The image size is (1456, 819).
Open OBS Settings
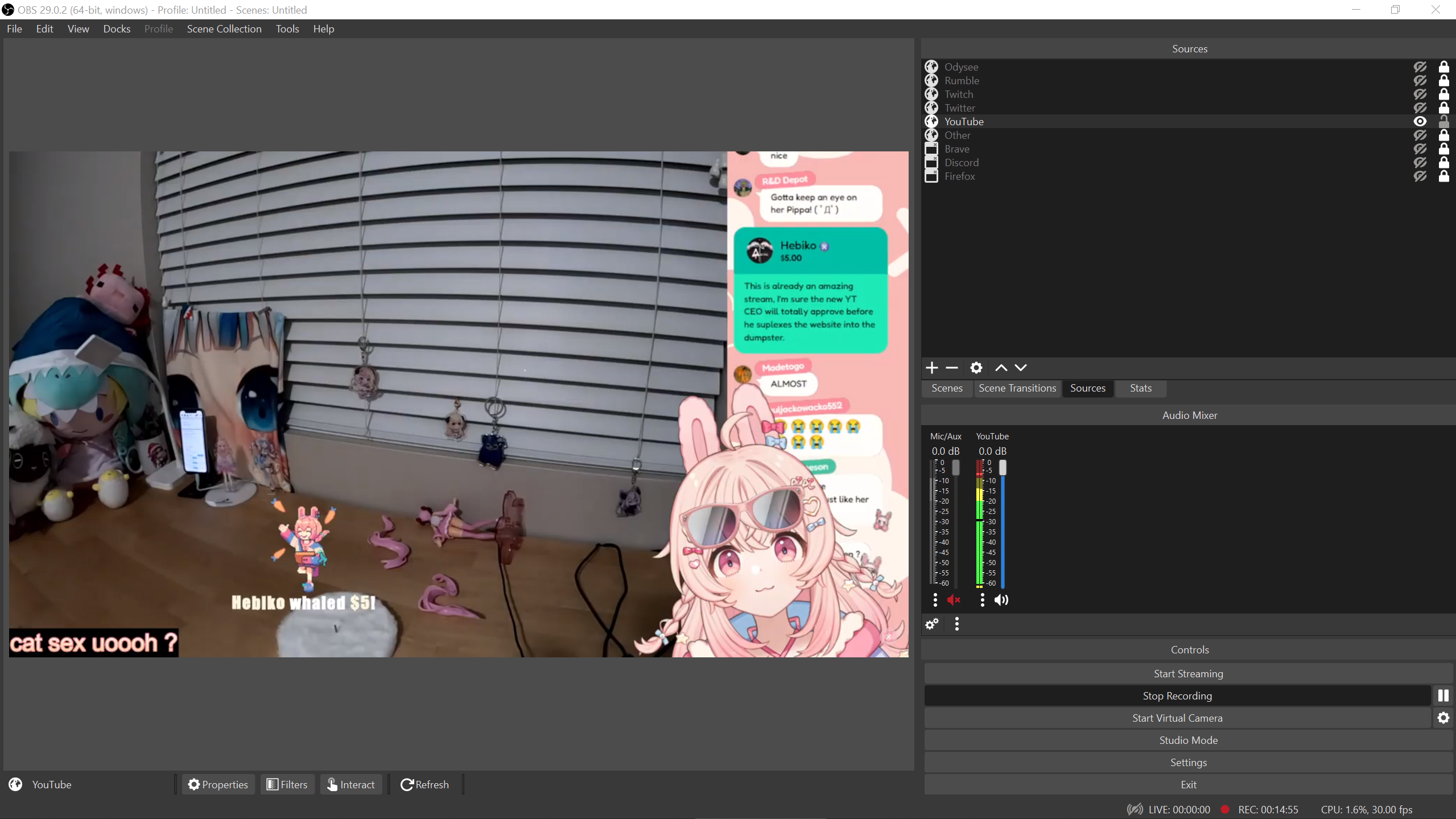[x=1188, y=762]
